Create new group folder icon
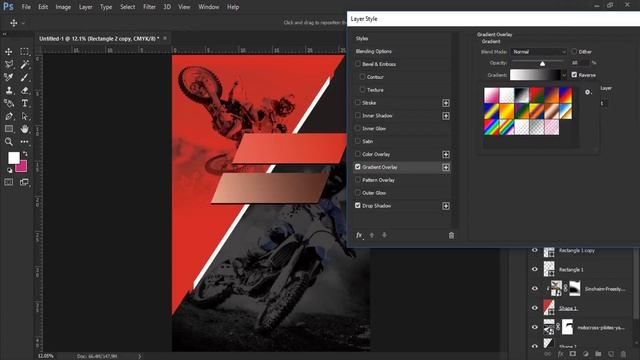The width and height of the screenshot is (640, 360). tap(598, 354)
